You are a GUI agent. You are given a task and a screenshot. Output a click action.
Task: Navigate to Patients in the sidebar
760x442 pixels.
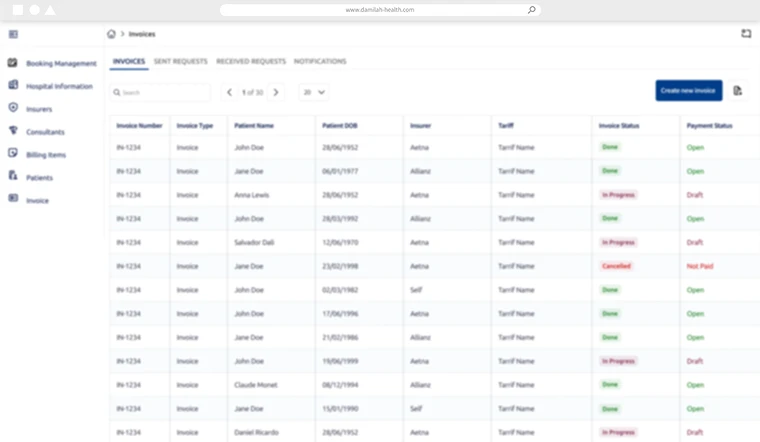click(40, 178)
